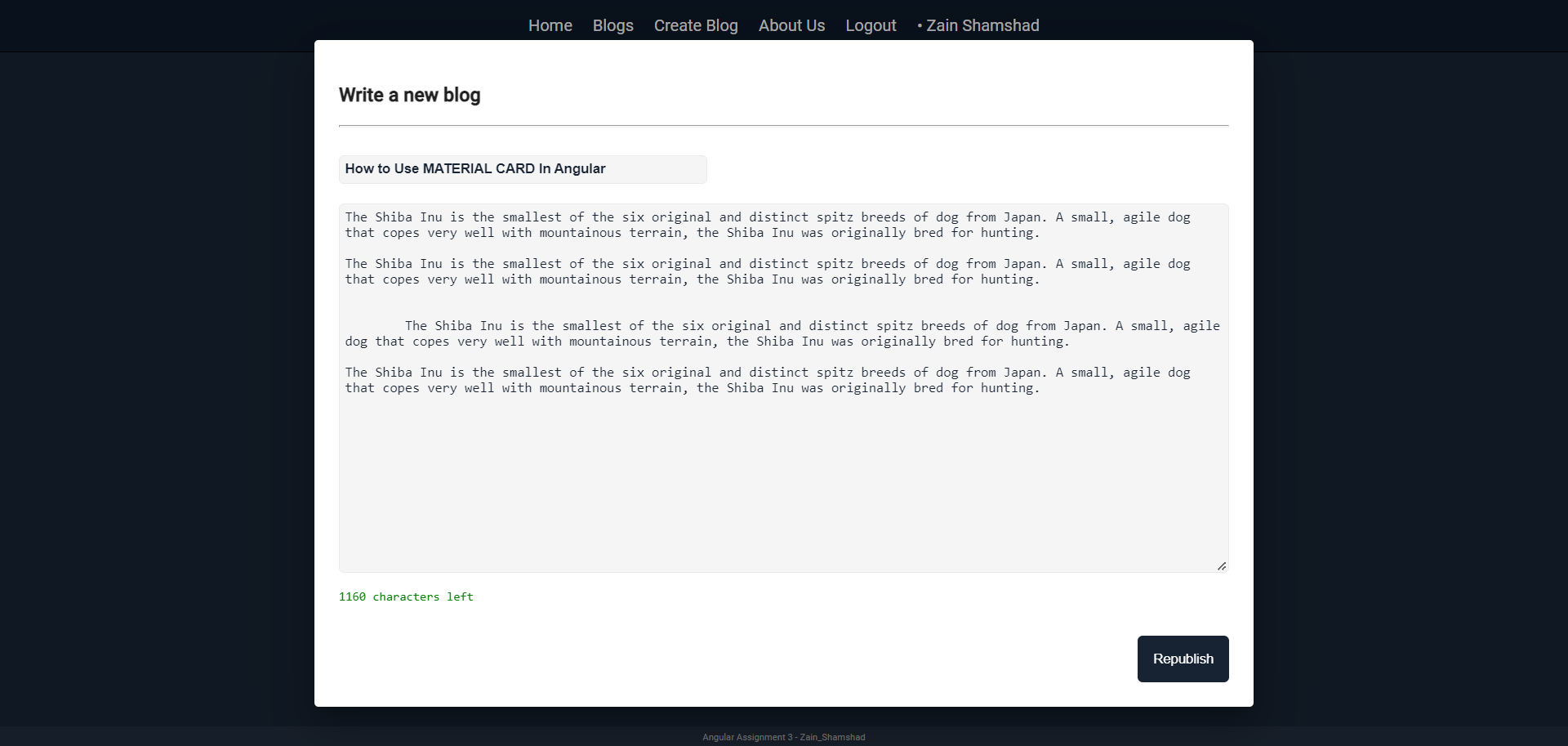This screenshot has width=1568, height=746.
Task: Click the title text 'How to Use MATERIAL CARD'
Action: point(475,169)
